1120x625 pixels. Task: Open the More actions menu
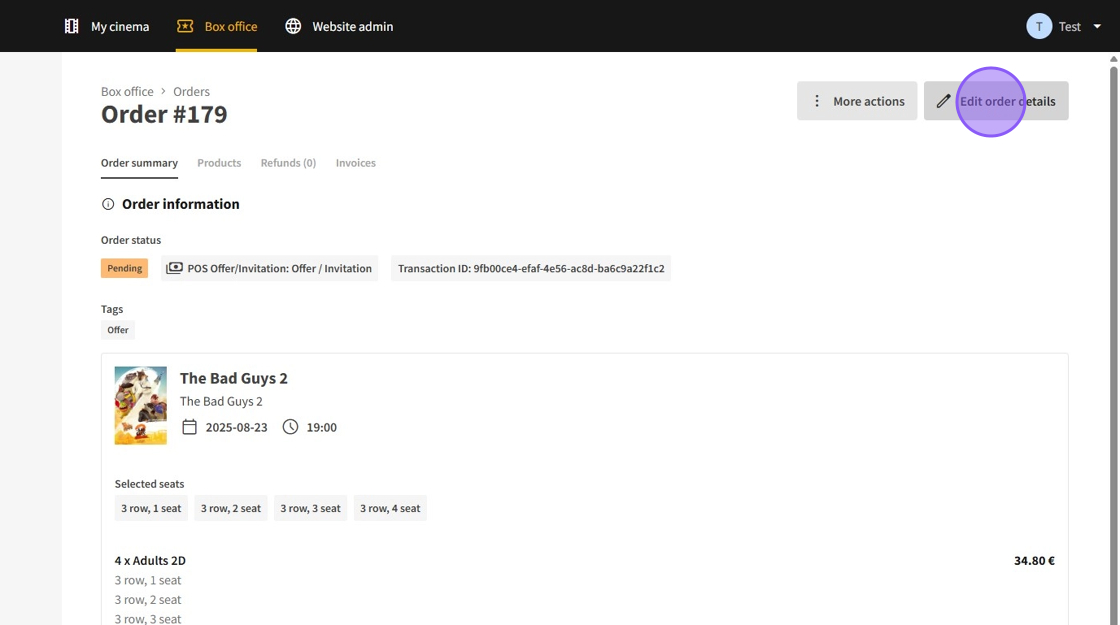click(x=857, y=101)
